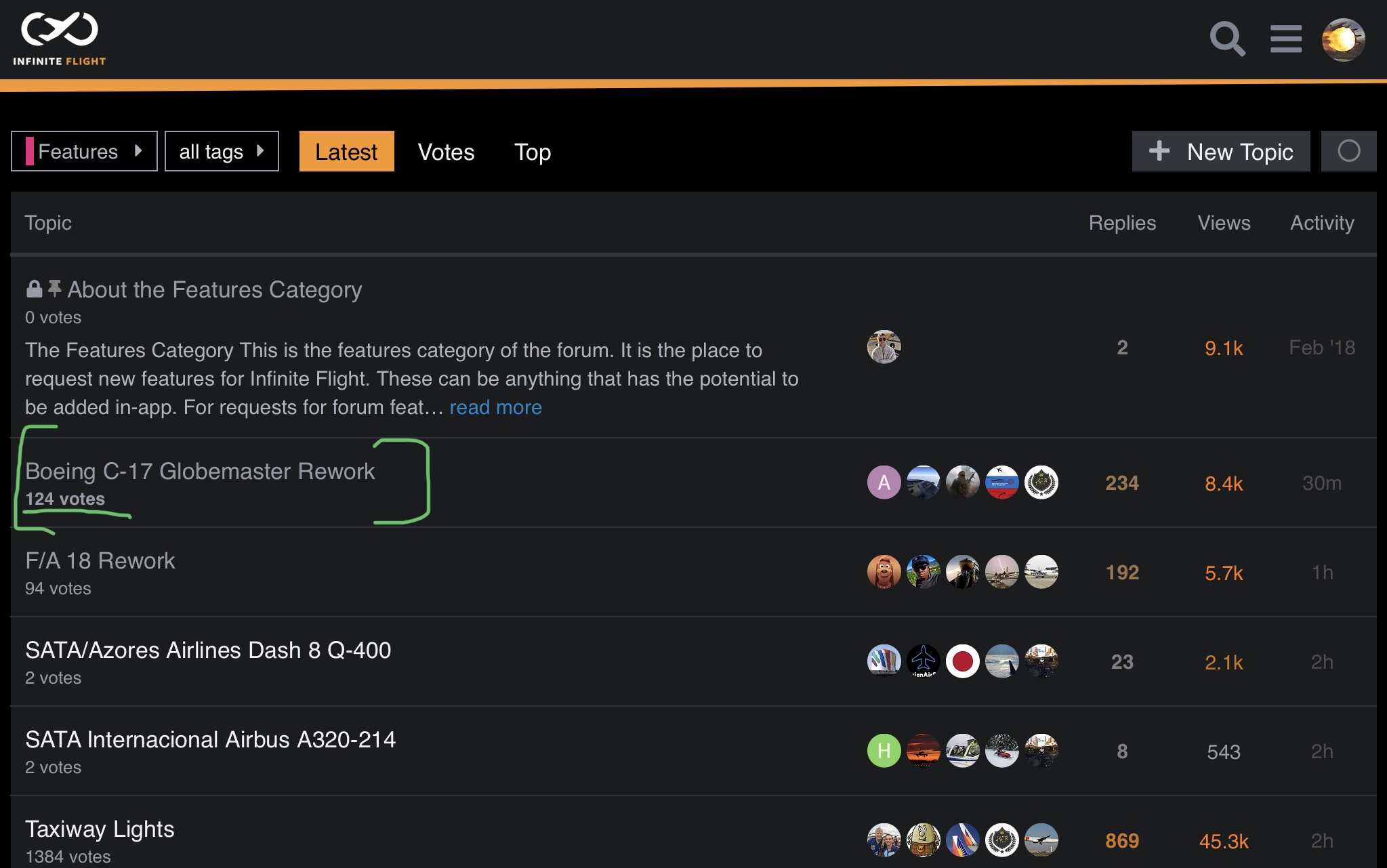The height and width of the screenshot is (868, 1387).
Task: Expand the all tags dropdown
Action: (222, 151)
